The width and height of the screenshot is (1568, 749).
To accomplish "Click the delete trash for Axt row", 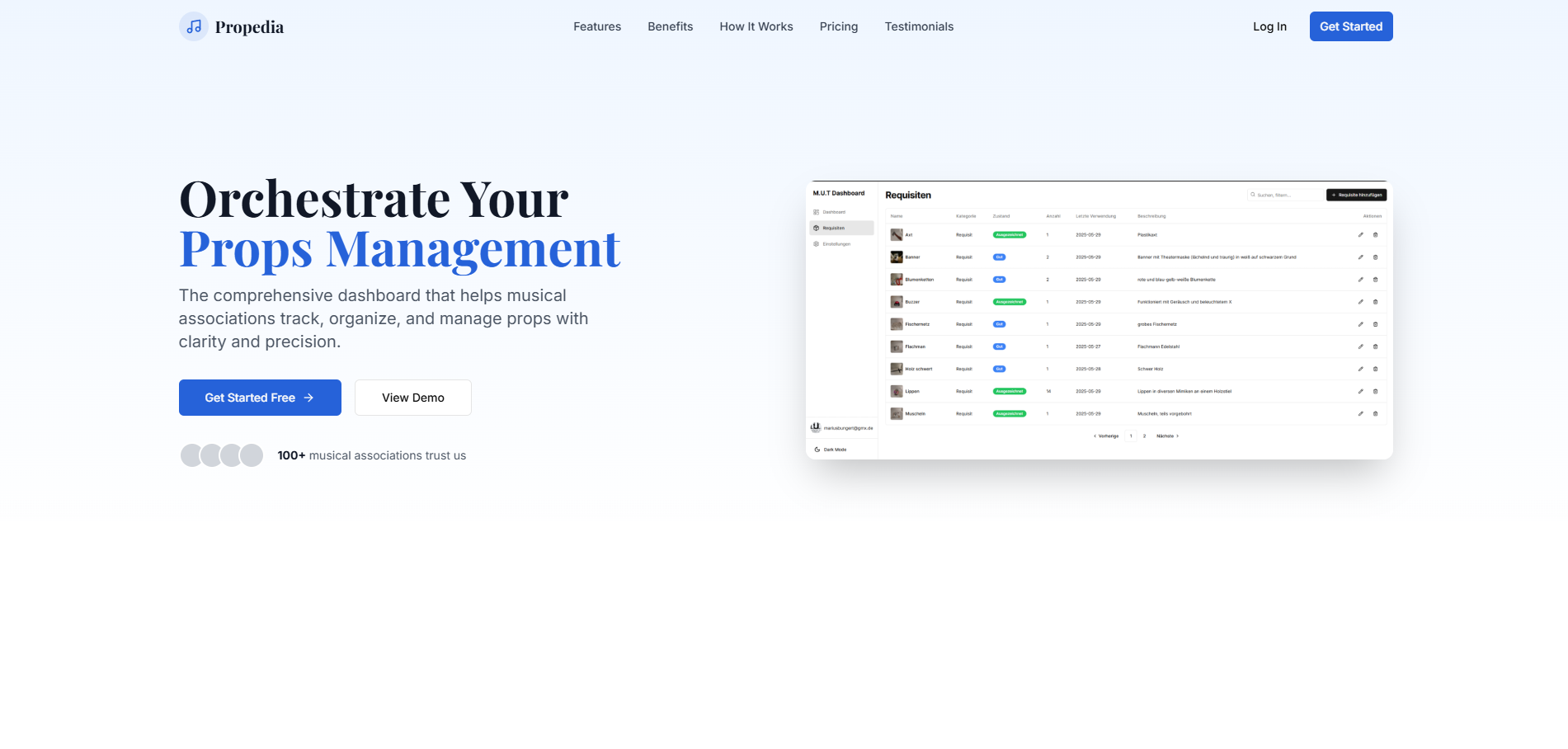I will pyautogui.click(x=1375, y=235).
